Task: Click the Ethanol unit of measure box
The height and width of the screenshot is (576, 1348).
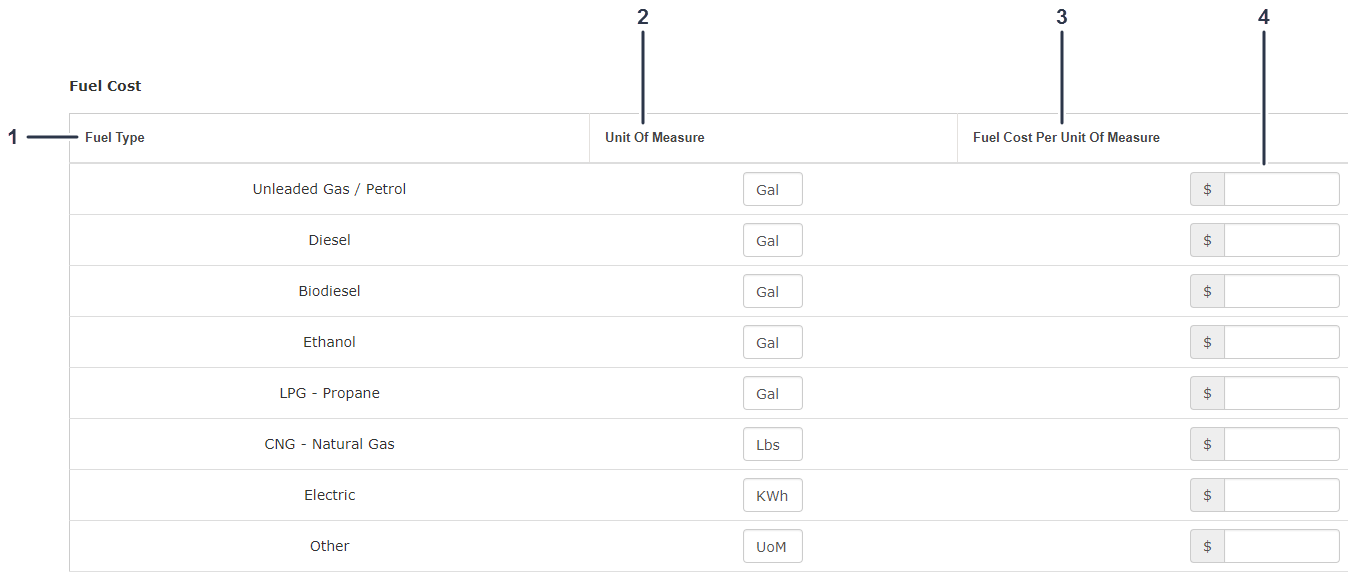Action: tap(772, 342)
